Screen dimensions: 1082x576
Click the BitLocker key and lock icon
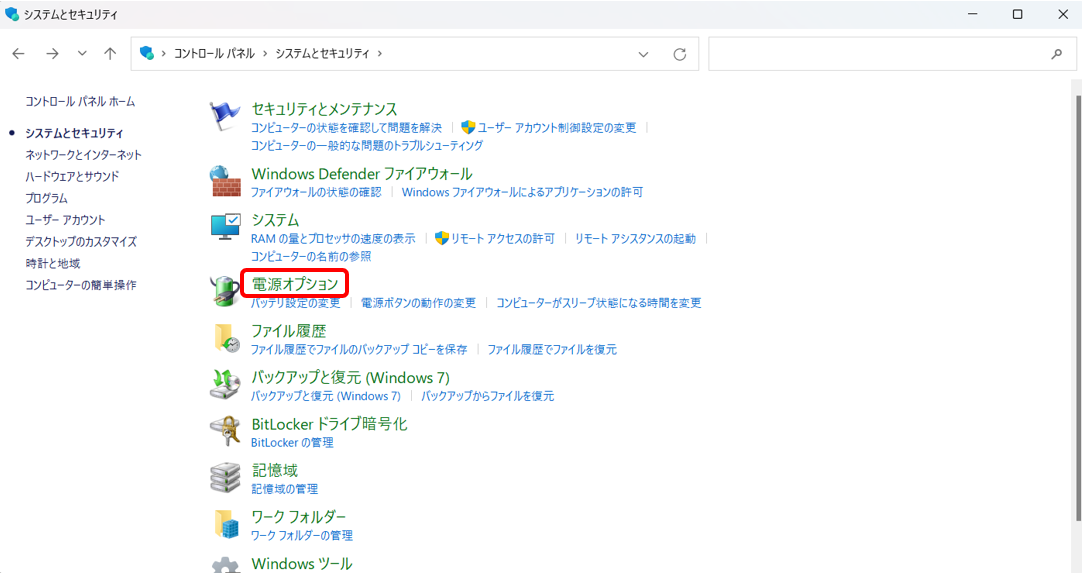[225, 430]
